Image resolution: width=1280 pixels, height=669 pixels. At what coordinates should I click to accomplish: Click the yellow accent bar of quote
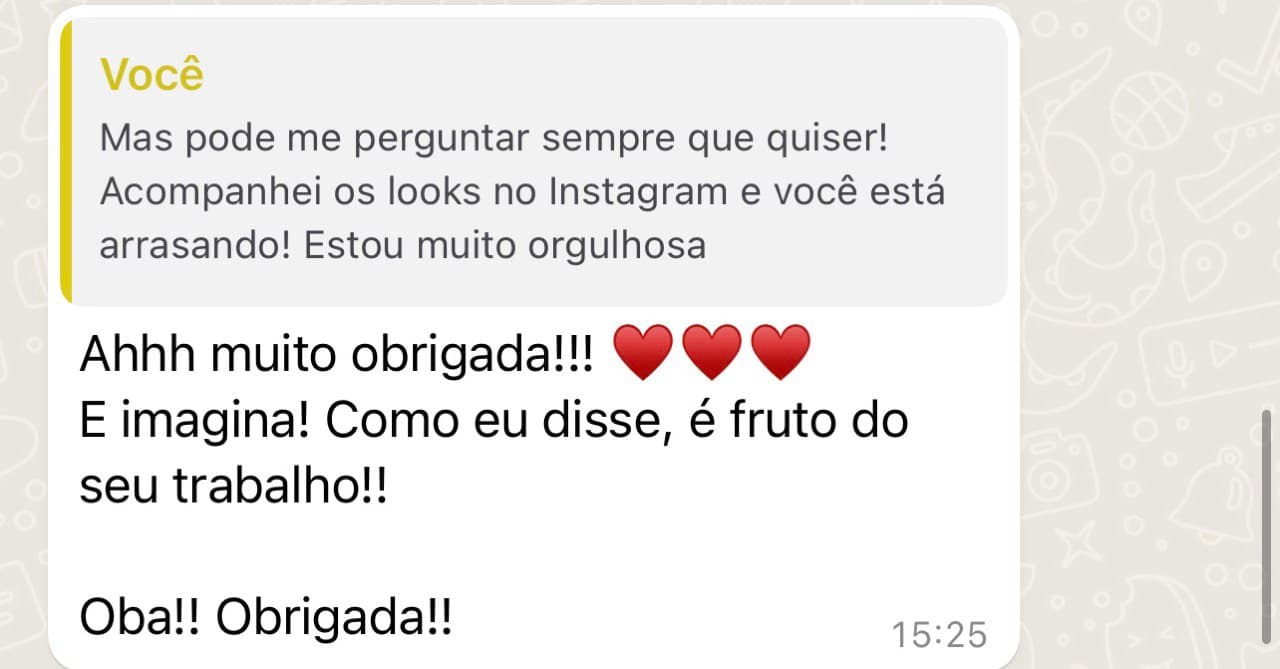(66, 160)
